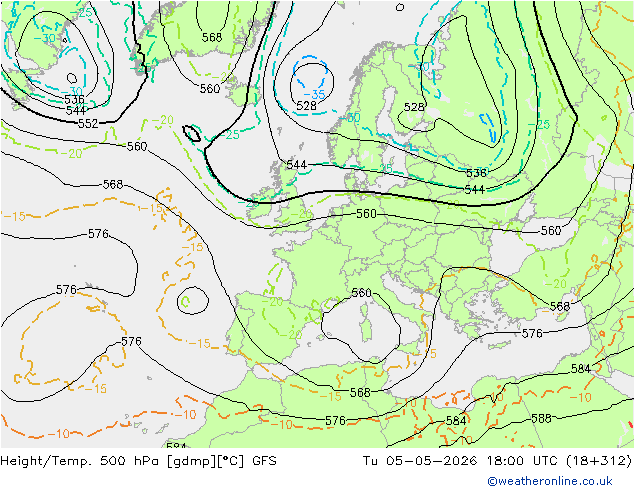Select the 528 label beneath the -35 label
The height and width of the screenshot is (490, 634).
coord(306,106)
